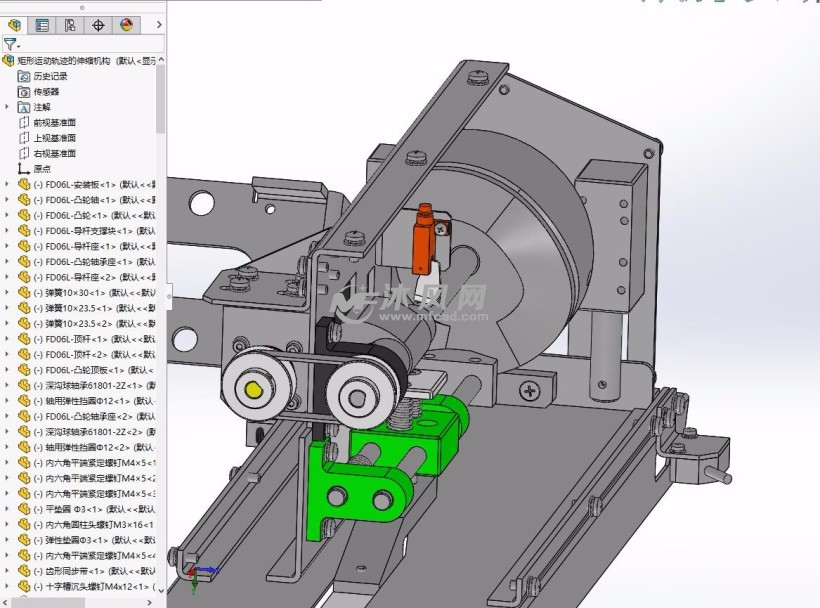Open the DimXpertManager crosshair tab
The height and width of the screenshot is (608, 820).
pyautogui.click(x=98, y=25)
